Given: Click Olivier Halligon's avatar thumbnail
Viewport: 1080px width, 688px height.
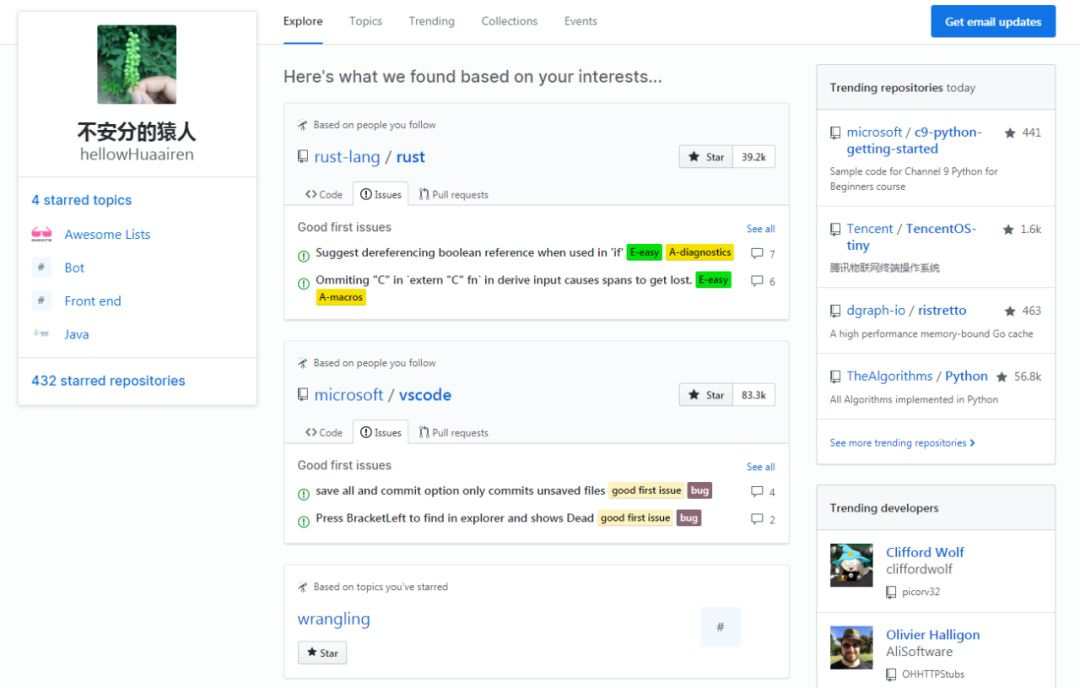Looking at the screenshot, I should (851, 647).
